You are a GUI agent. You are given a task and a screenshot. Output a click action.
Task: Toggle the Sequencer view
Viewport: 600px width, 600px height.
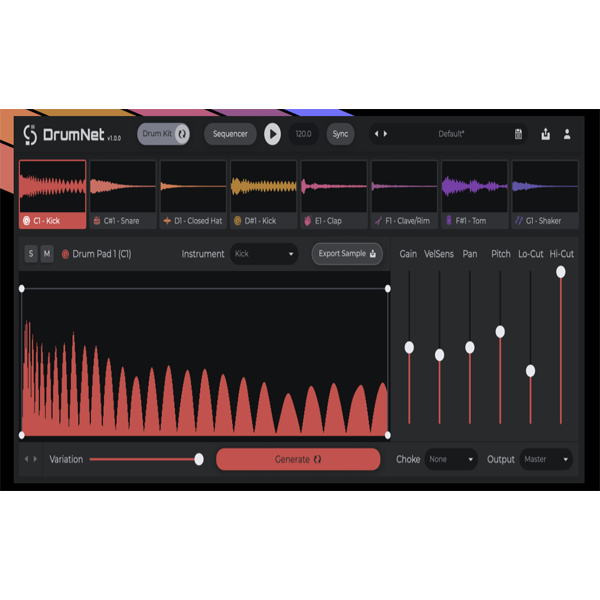pos(230,134)
